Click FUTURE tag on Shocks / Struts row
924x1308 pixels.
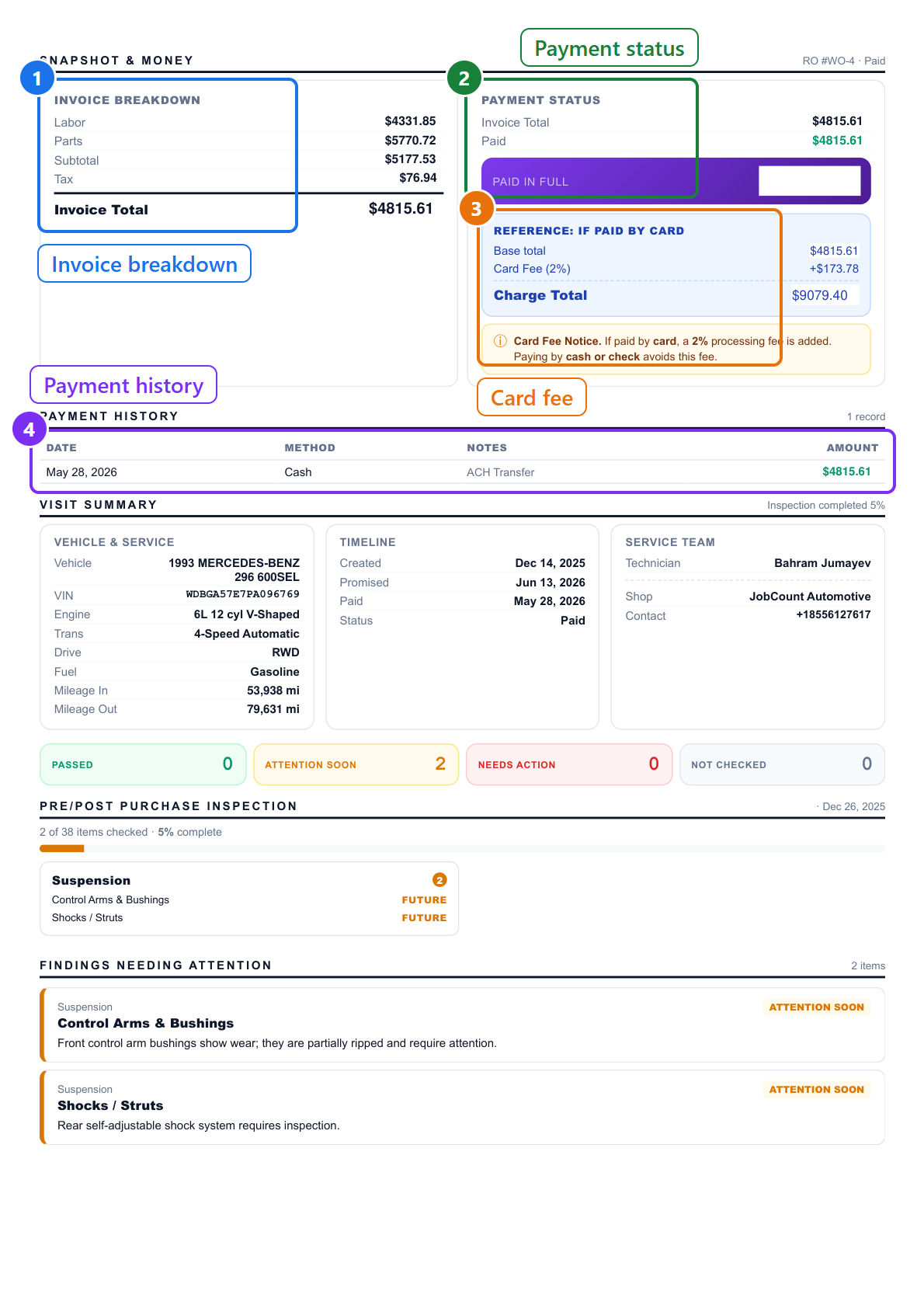(x=424, y=917)
